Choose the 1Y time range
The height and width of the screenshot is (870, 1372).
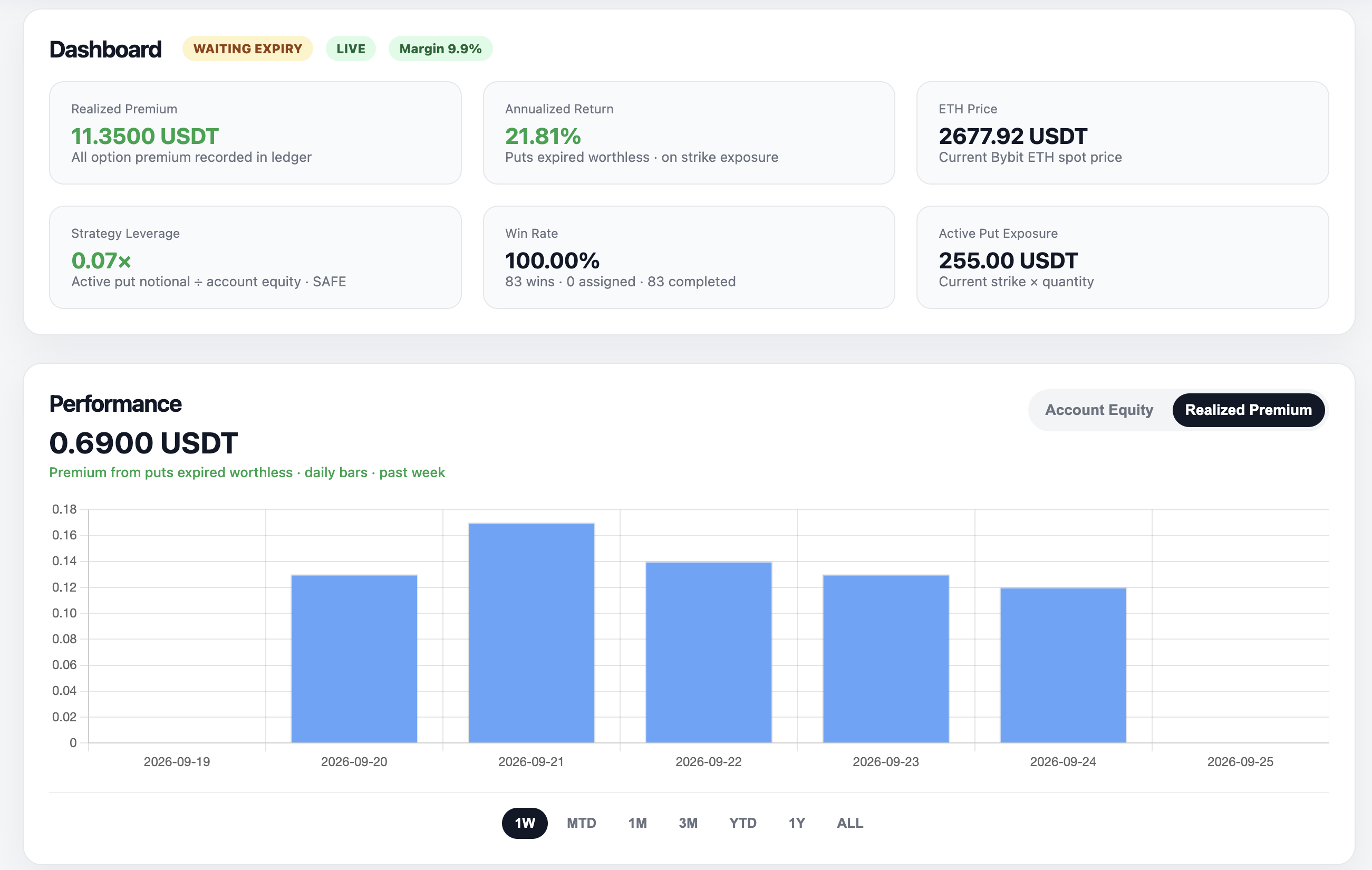tap(796, 823)
